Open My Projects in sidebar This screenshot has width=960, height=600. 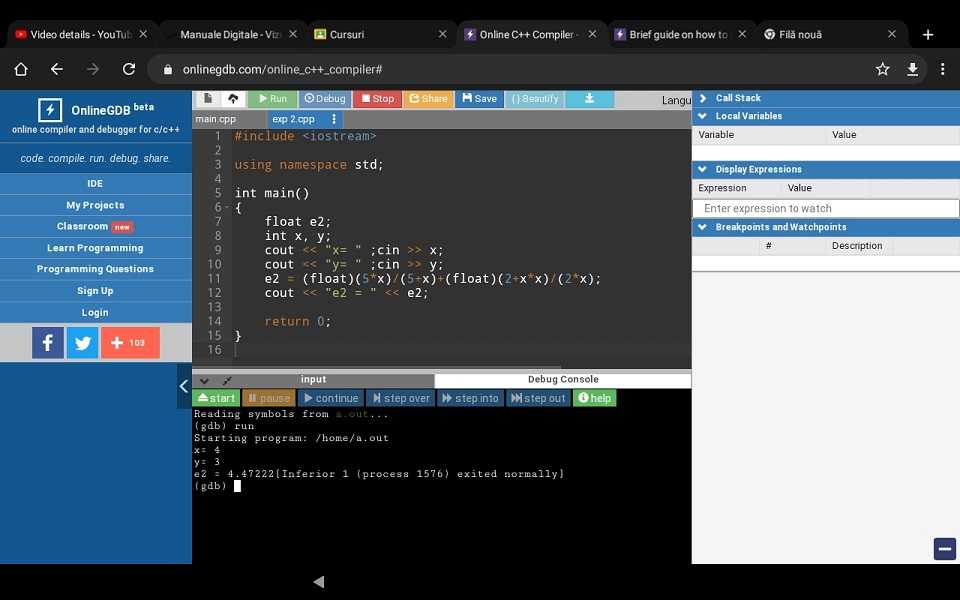pos(95,205)
